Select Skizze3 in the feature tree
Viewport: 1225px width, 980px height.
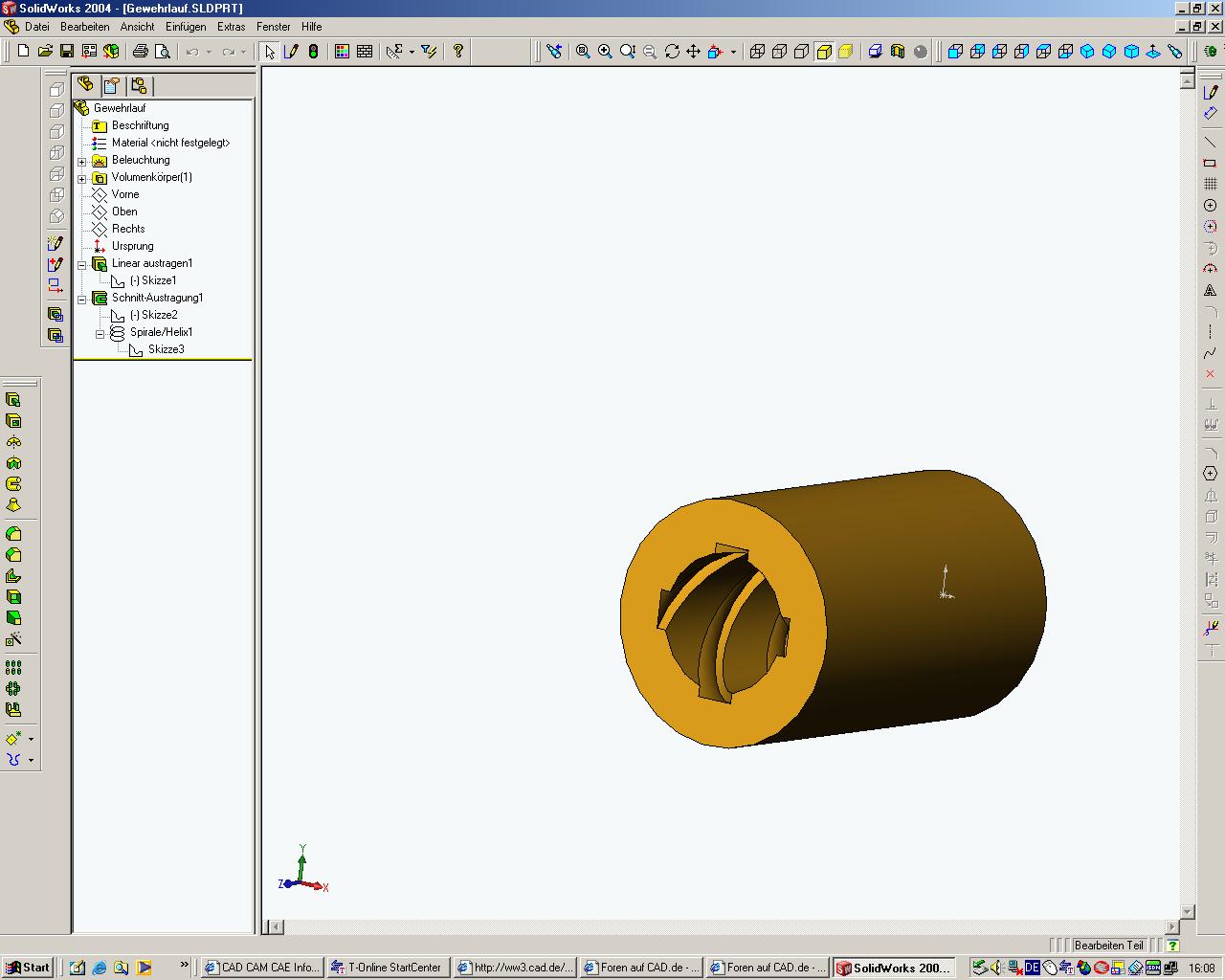coord(166,349)
